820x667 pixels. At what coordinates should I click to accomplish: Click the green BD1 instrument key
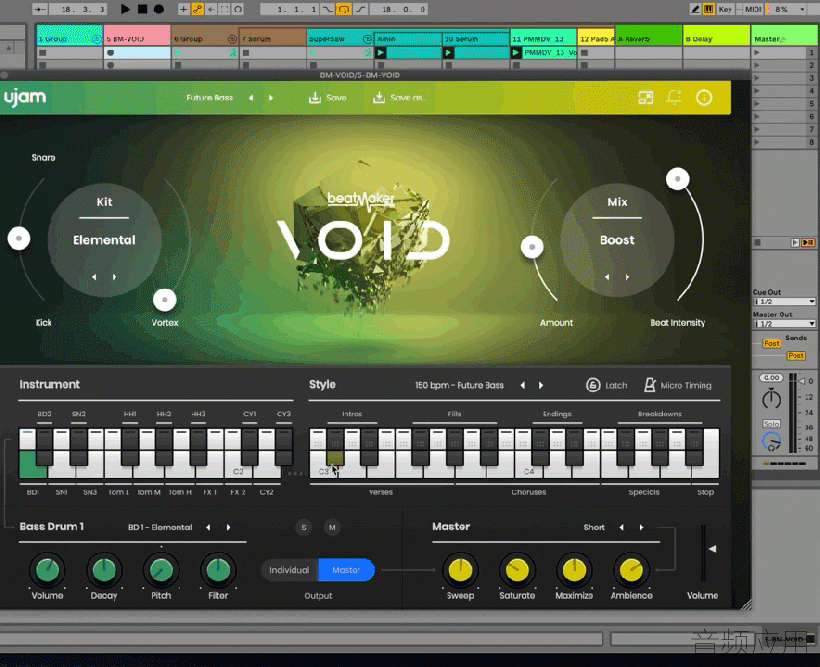click(32, 465)
